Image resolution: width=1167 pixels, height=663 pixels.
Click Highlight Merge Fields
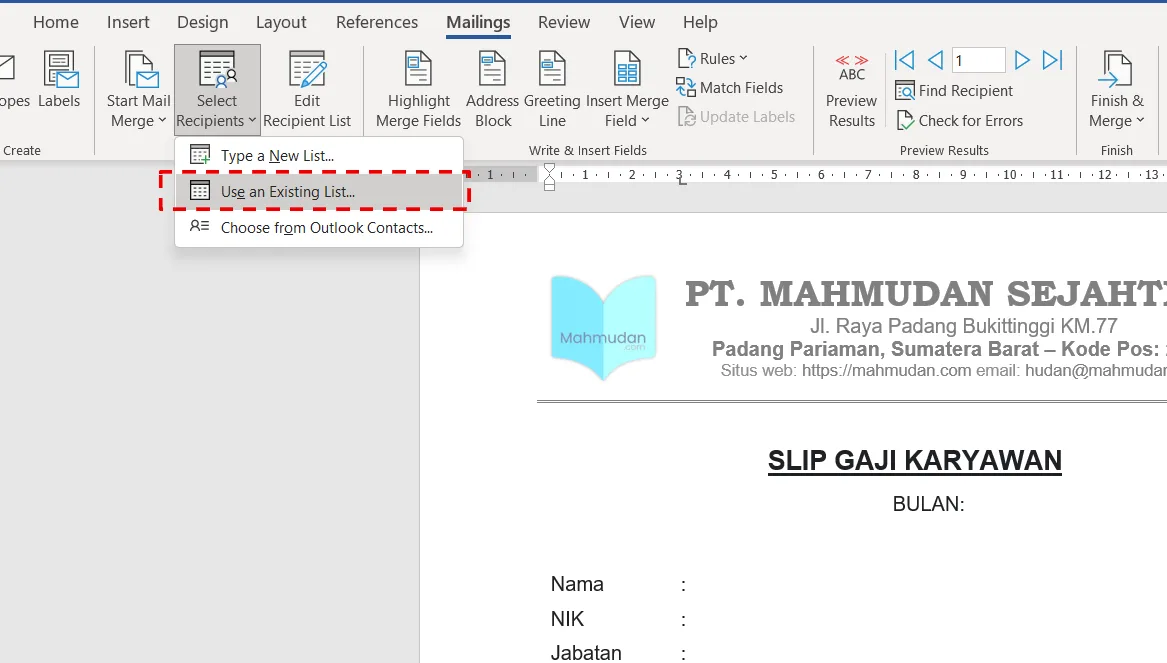coord(418,89)
